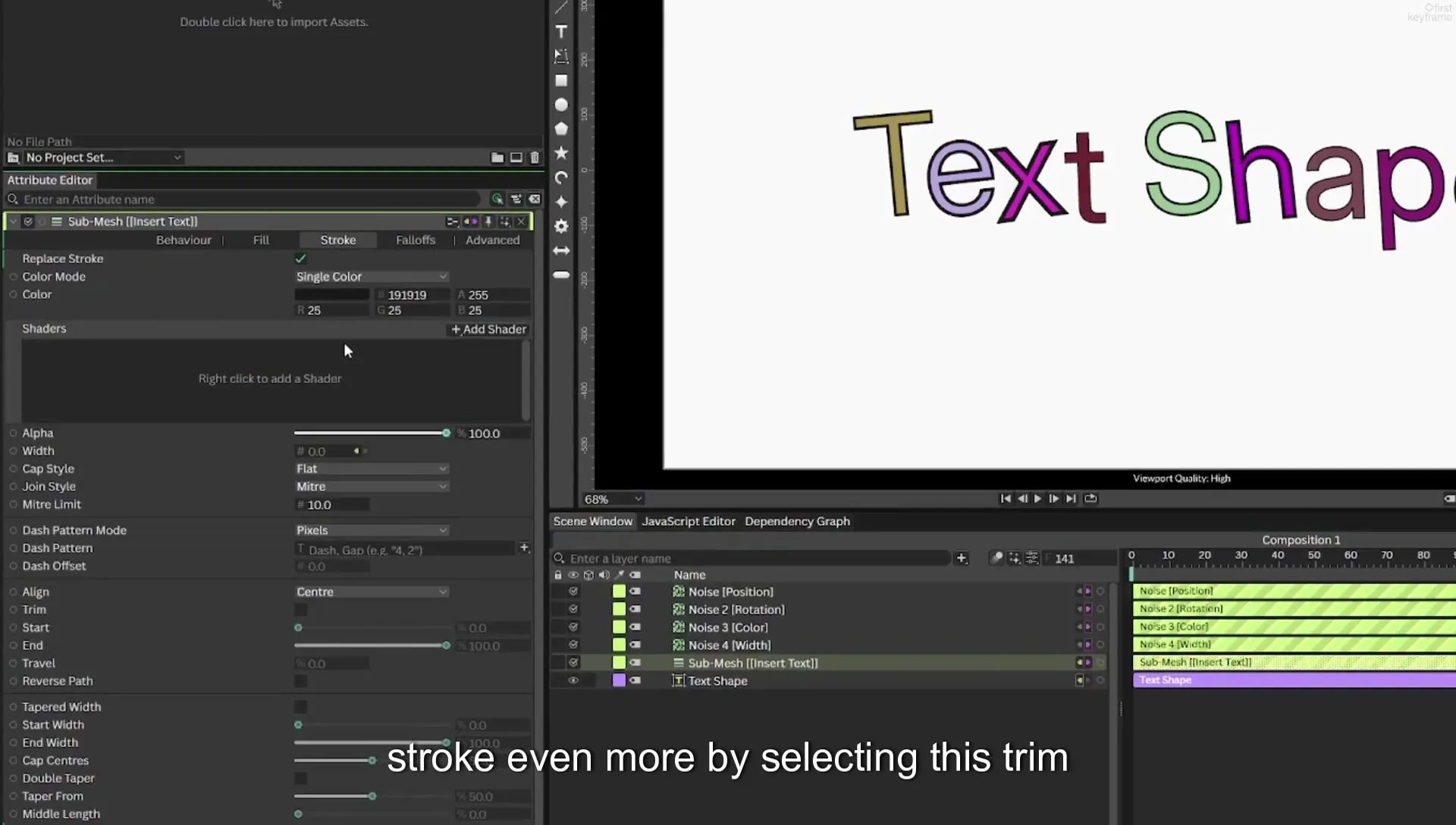Image resolution: width=1456 pixels, height=825 pixels.
Task: Open the Align dropdown
Action: coord(372,591)
